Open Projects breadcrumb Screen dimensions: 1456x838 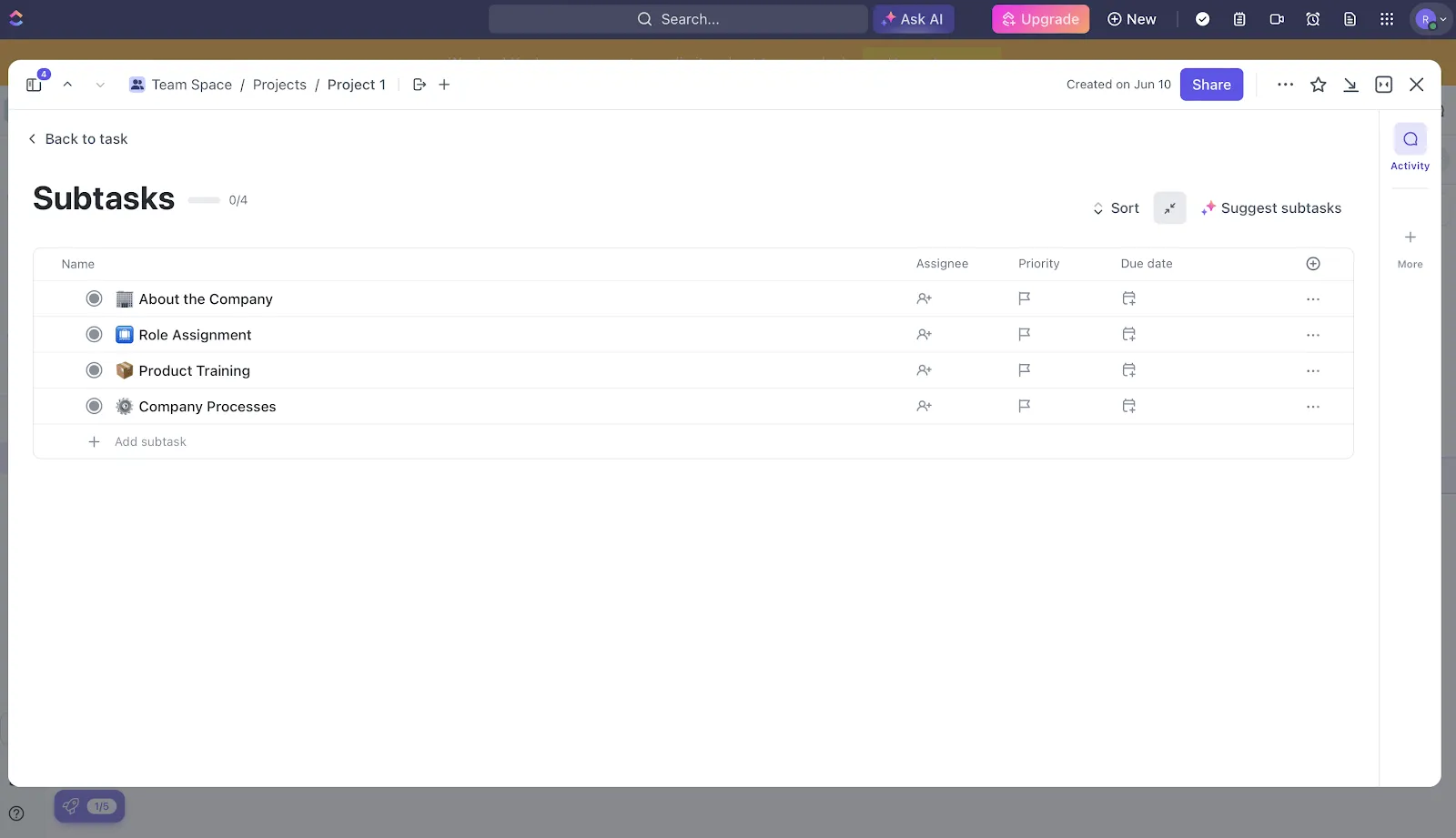[279, 85]
